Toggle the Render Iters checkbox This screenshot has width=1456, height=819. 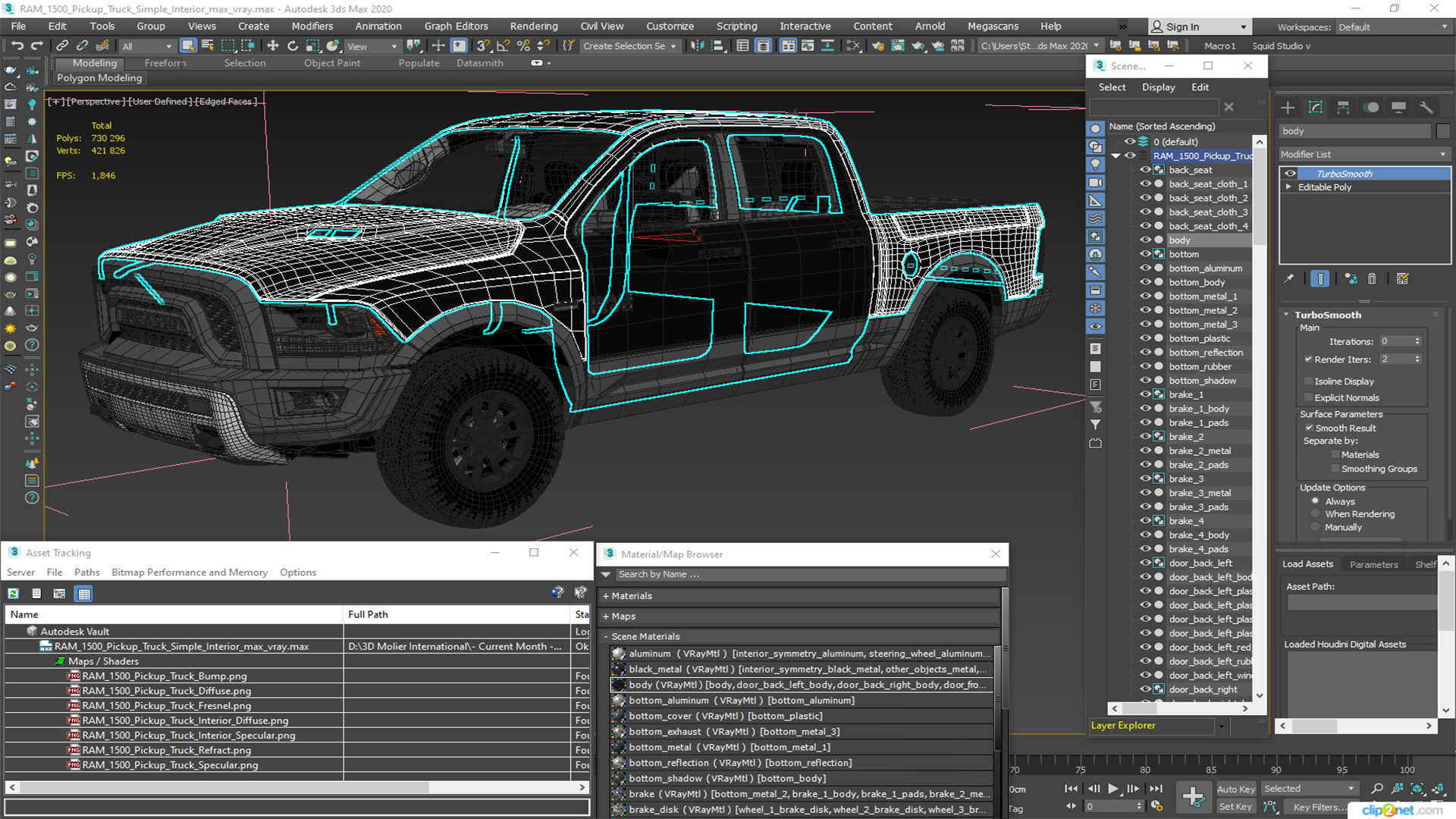coord(1308,359)
